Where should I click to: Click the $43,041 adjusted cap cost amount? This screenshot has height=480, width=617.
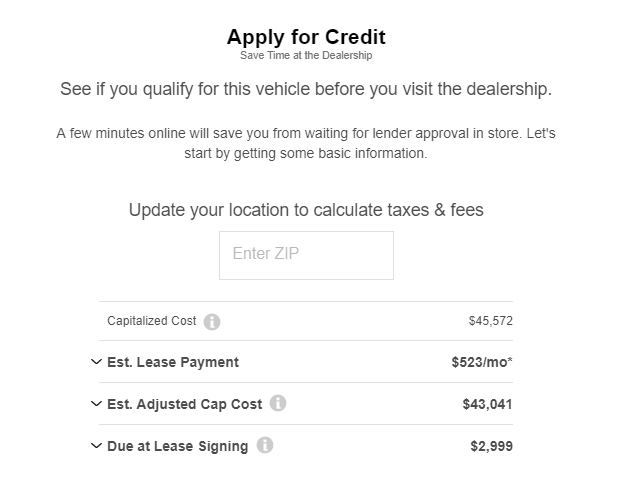(x=487, y=404)
